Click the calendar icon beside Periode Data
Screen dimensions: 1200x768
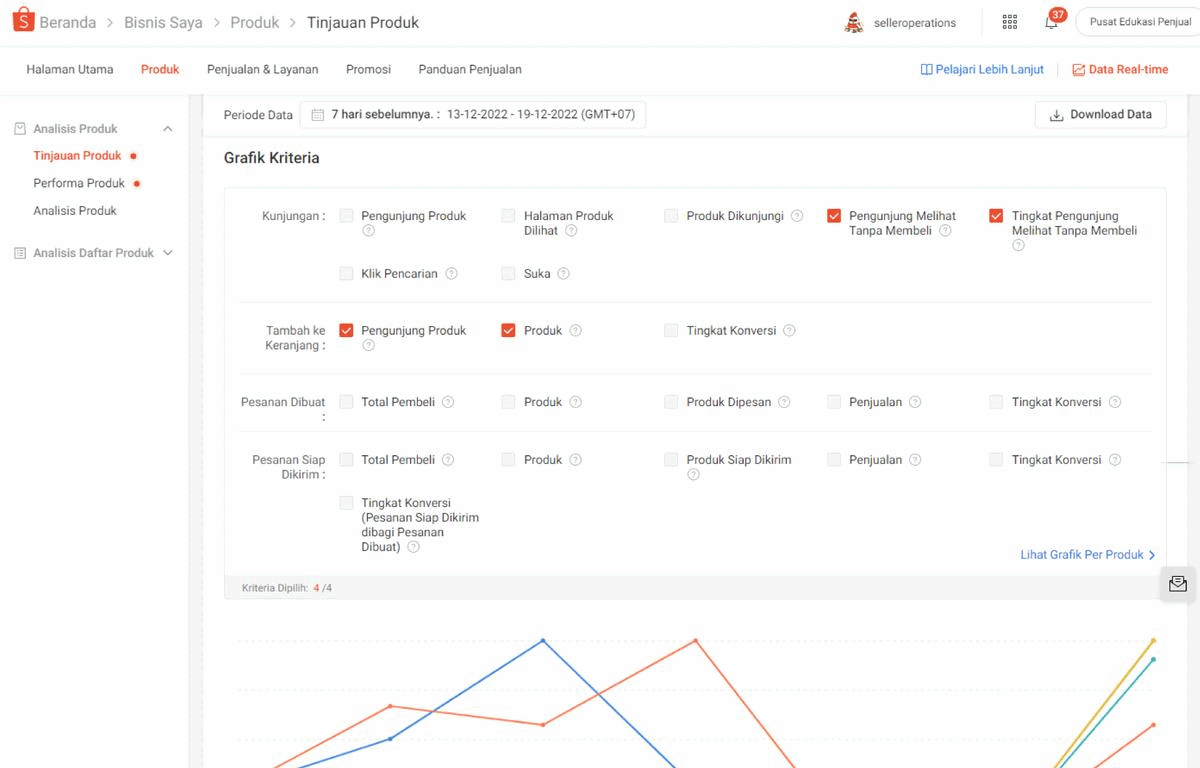click(317, 114)
